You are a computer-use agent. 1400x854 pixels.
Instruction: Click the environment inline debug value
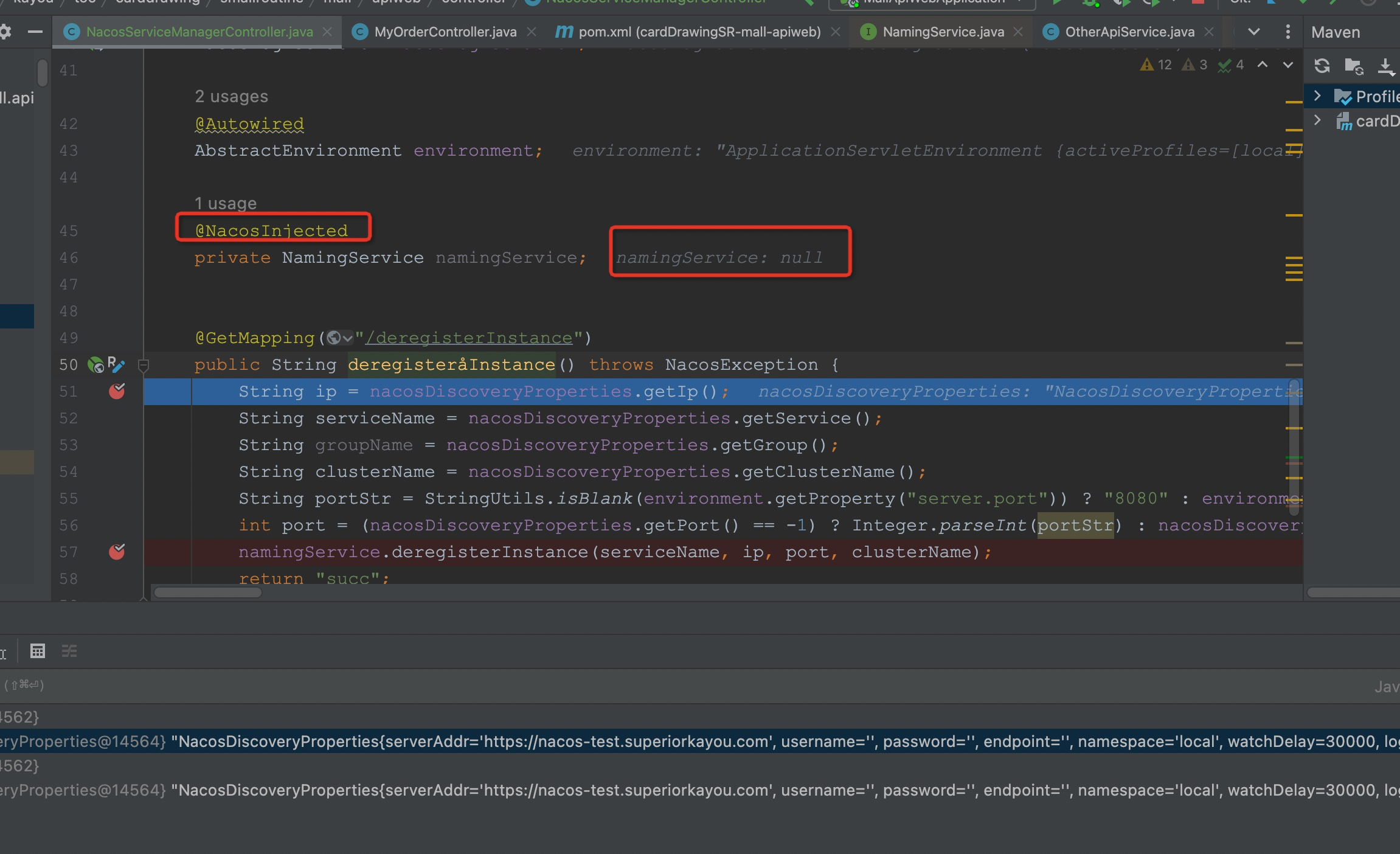937,150
